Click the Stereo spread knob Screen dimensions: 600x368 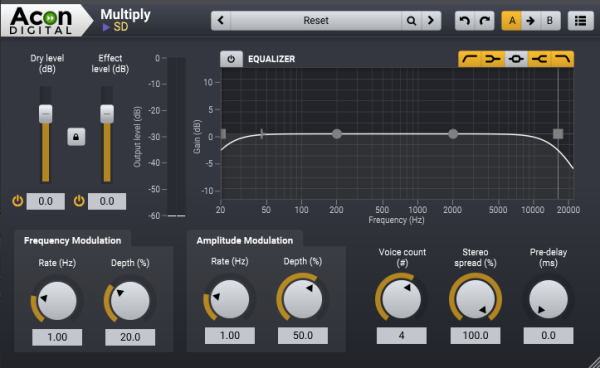point(475,299)
